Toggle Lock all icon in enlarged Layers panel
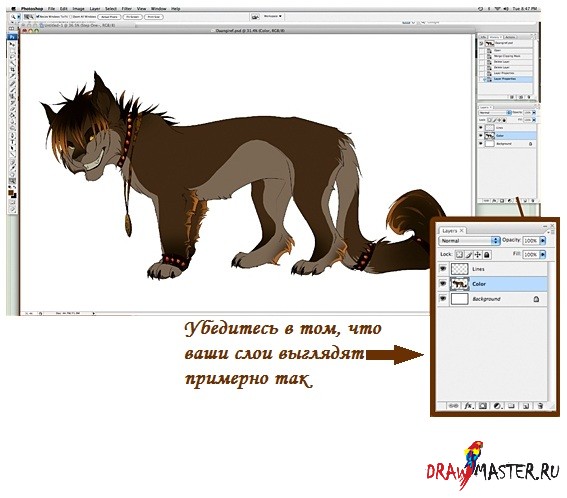567x498 pixels. 487,255
